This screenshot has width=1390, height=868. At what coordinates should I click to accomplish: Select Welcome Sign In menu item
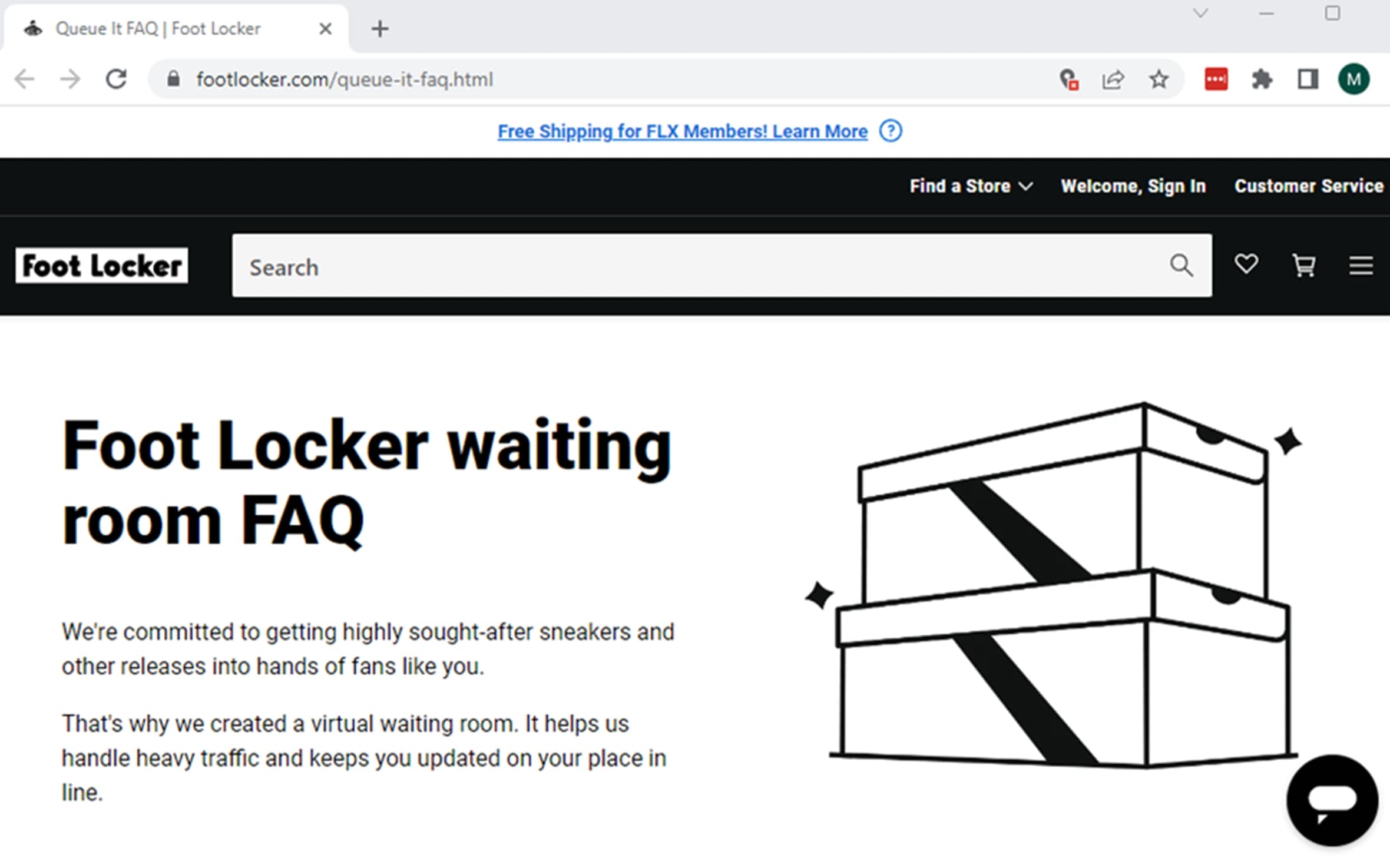(1134, 186)
